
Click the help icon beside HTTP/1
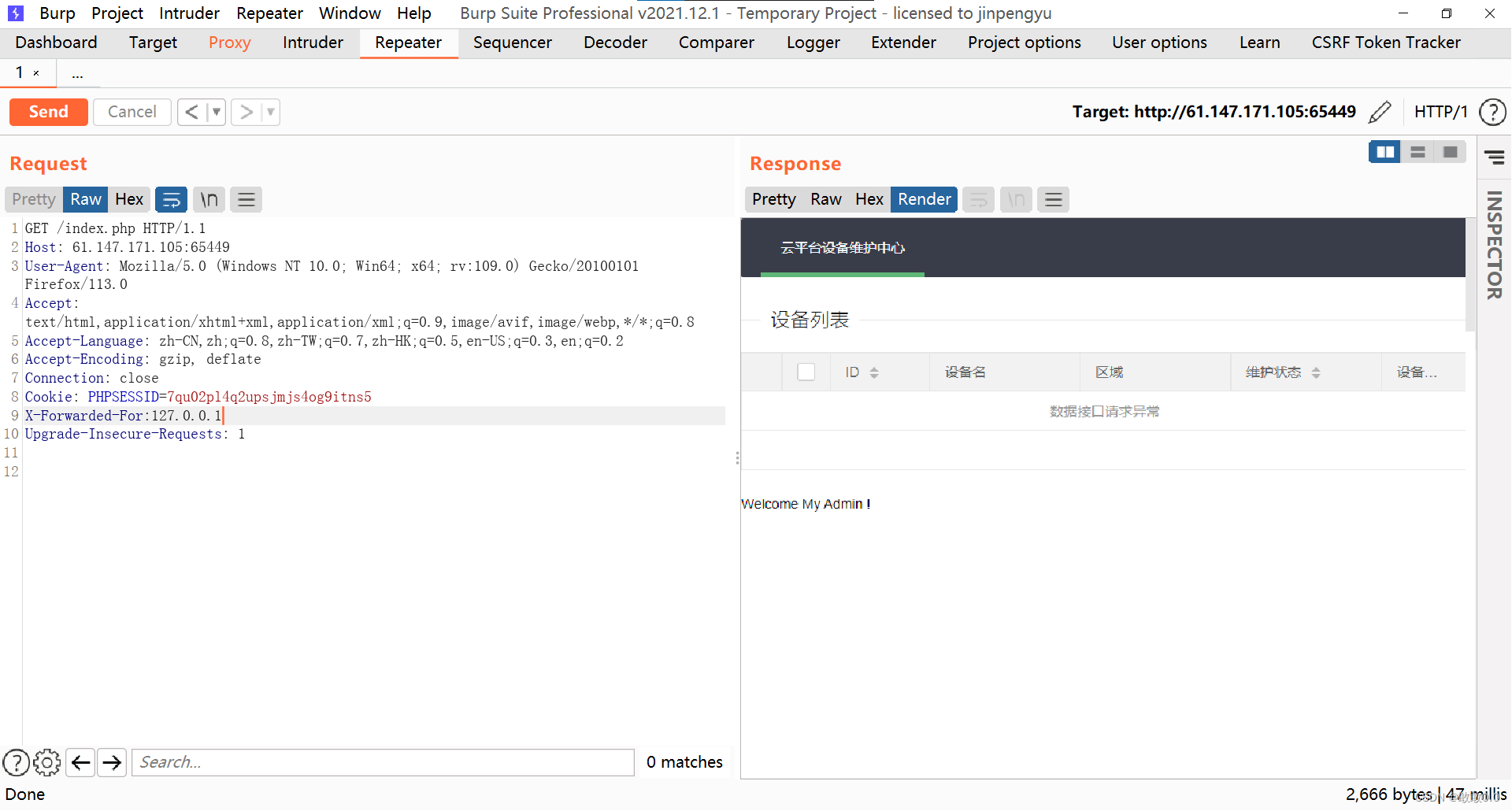click(1492, 112)
